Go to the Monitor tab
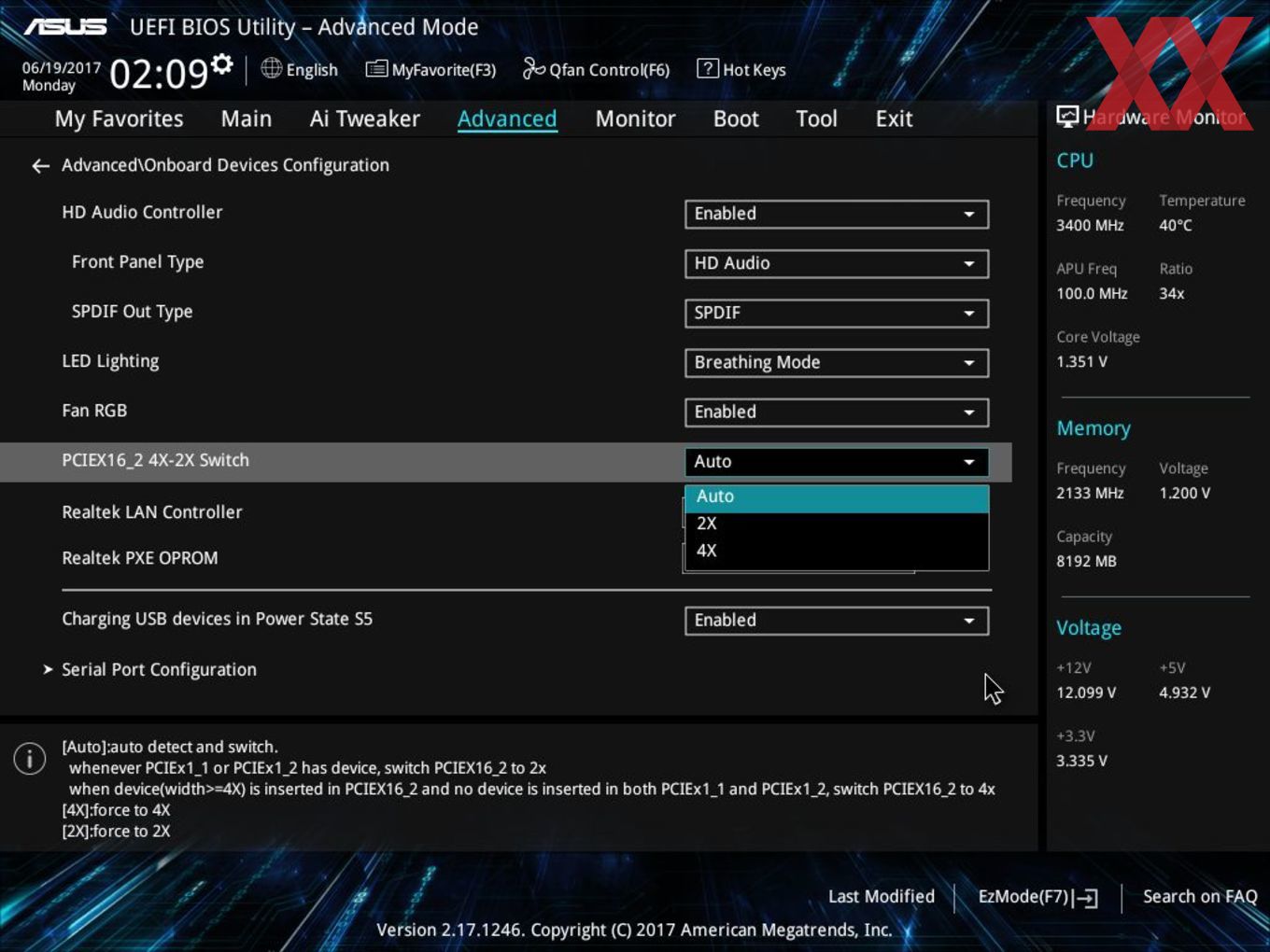This screenshot has height=952, width=1270. point(635,119)
